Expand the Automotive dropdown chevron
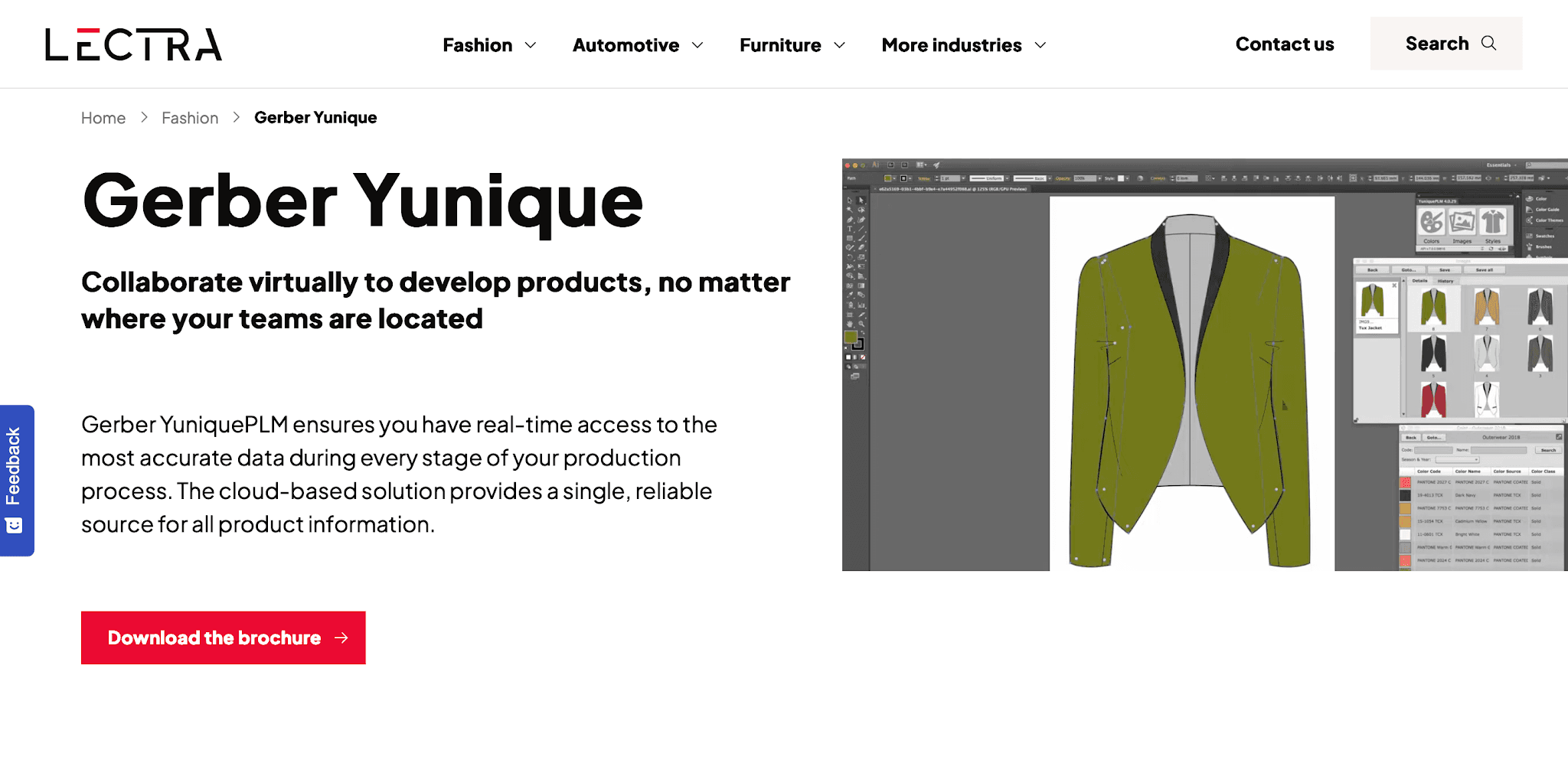Viewport: 1568px width, 773px height. coord(697,45)
